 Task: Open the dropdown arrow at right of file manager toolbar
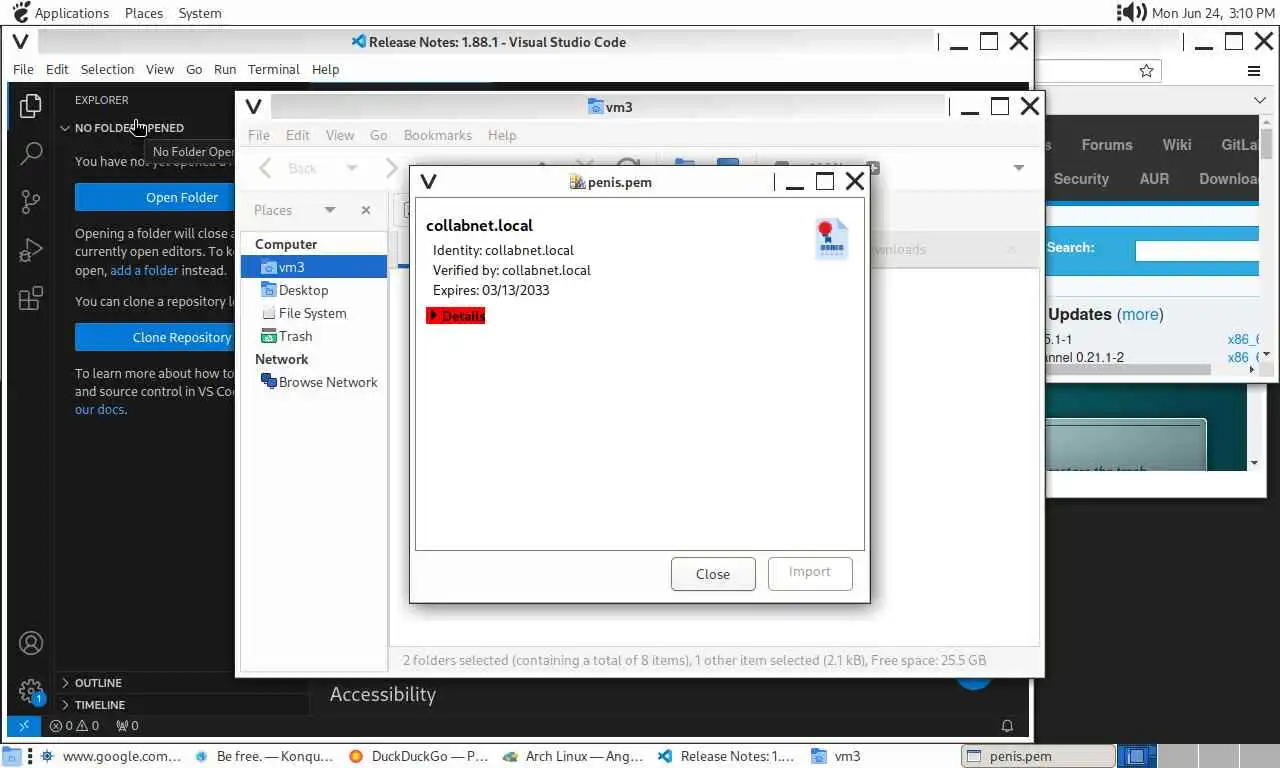[1019, 168]
